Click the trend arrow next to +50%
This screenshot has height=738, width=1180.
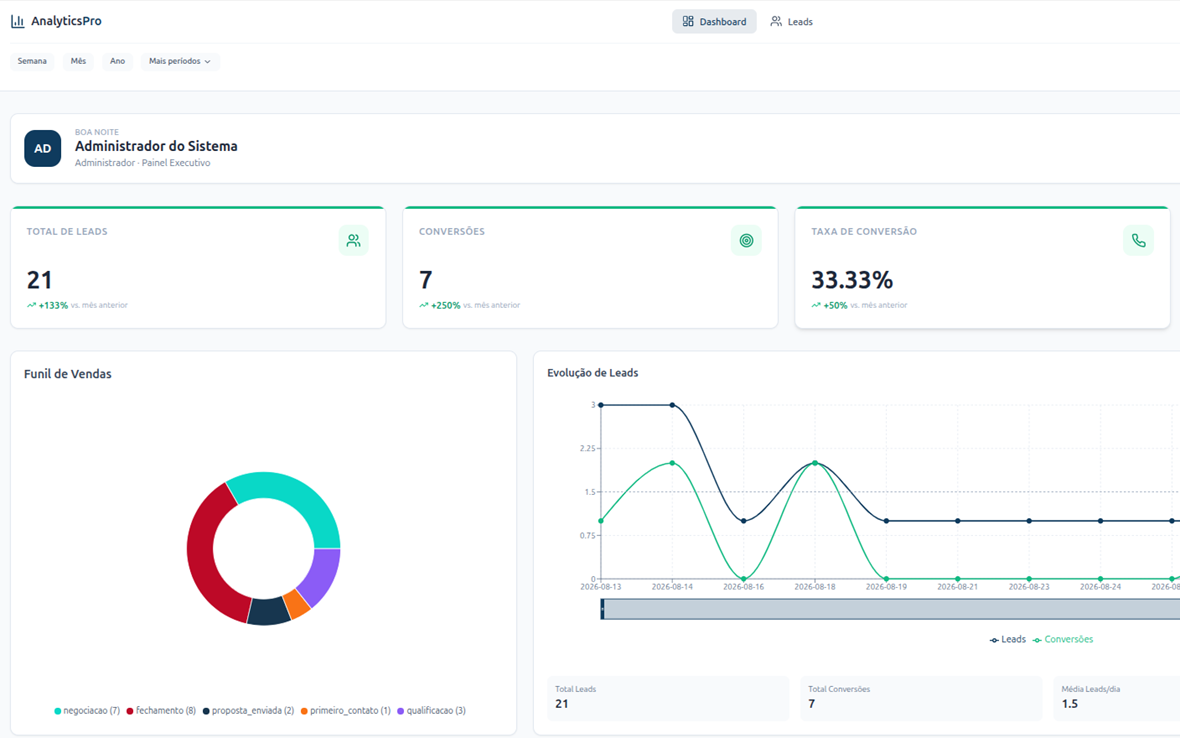[816, 305]
